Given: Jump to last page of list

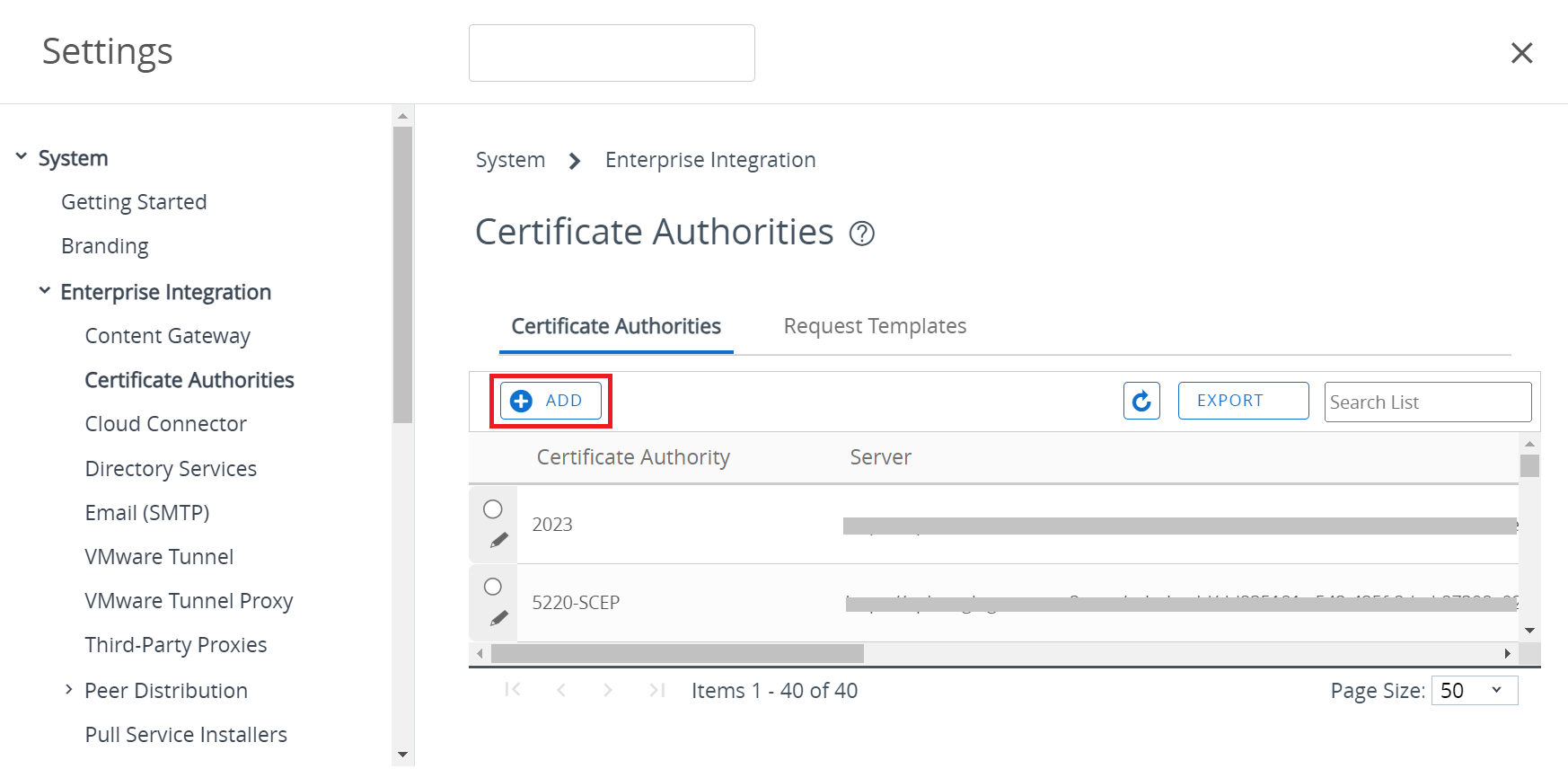Looking at the screenshot, I should coord(656,690).
